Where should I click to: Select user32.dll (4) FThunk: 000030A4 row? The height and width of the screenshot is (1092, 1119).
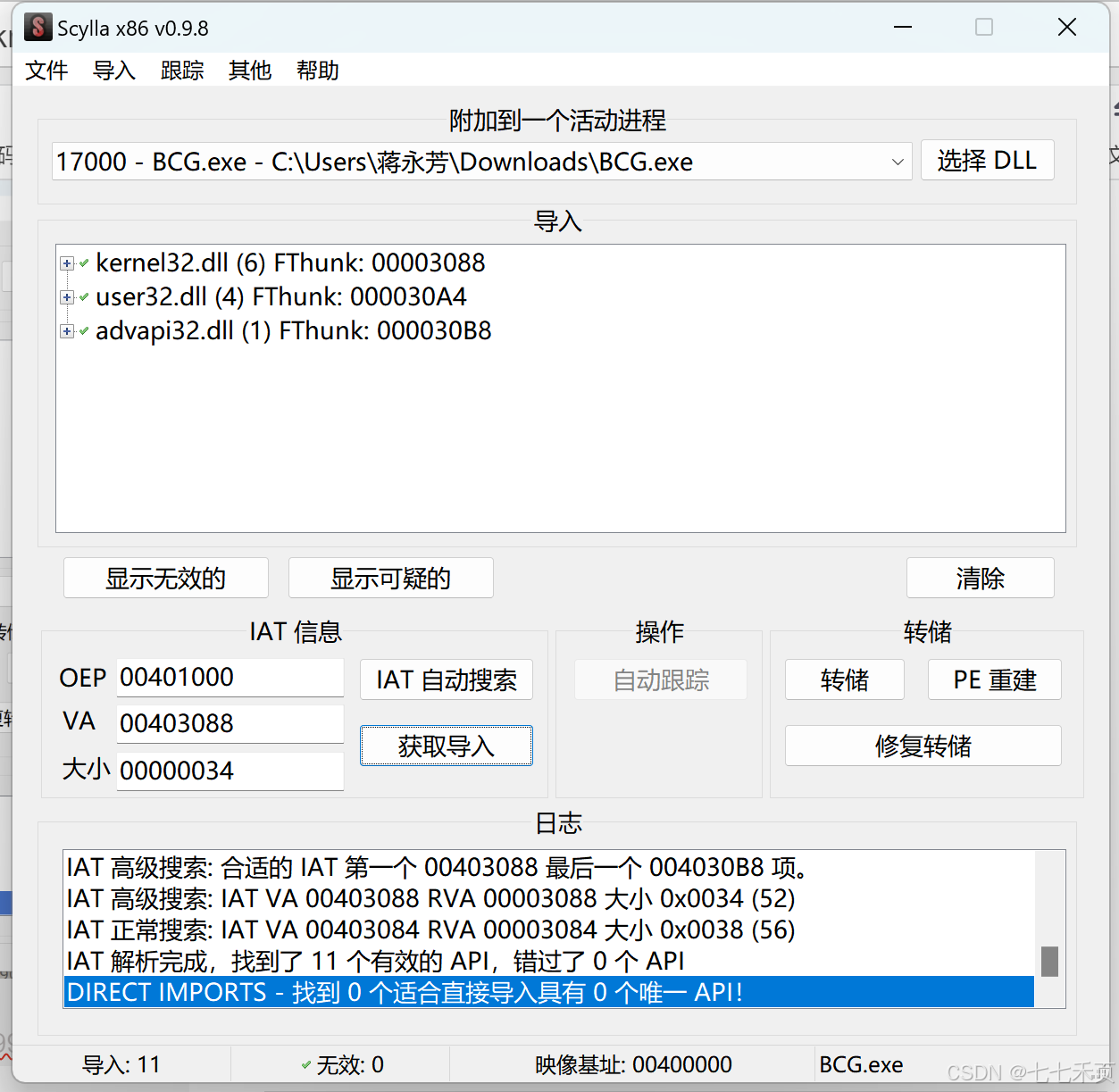281,296
